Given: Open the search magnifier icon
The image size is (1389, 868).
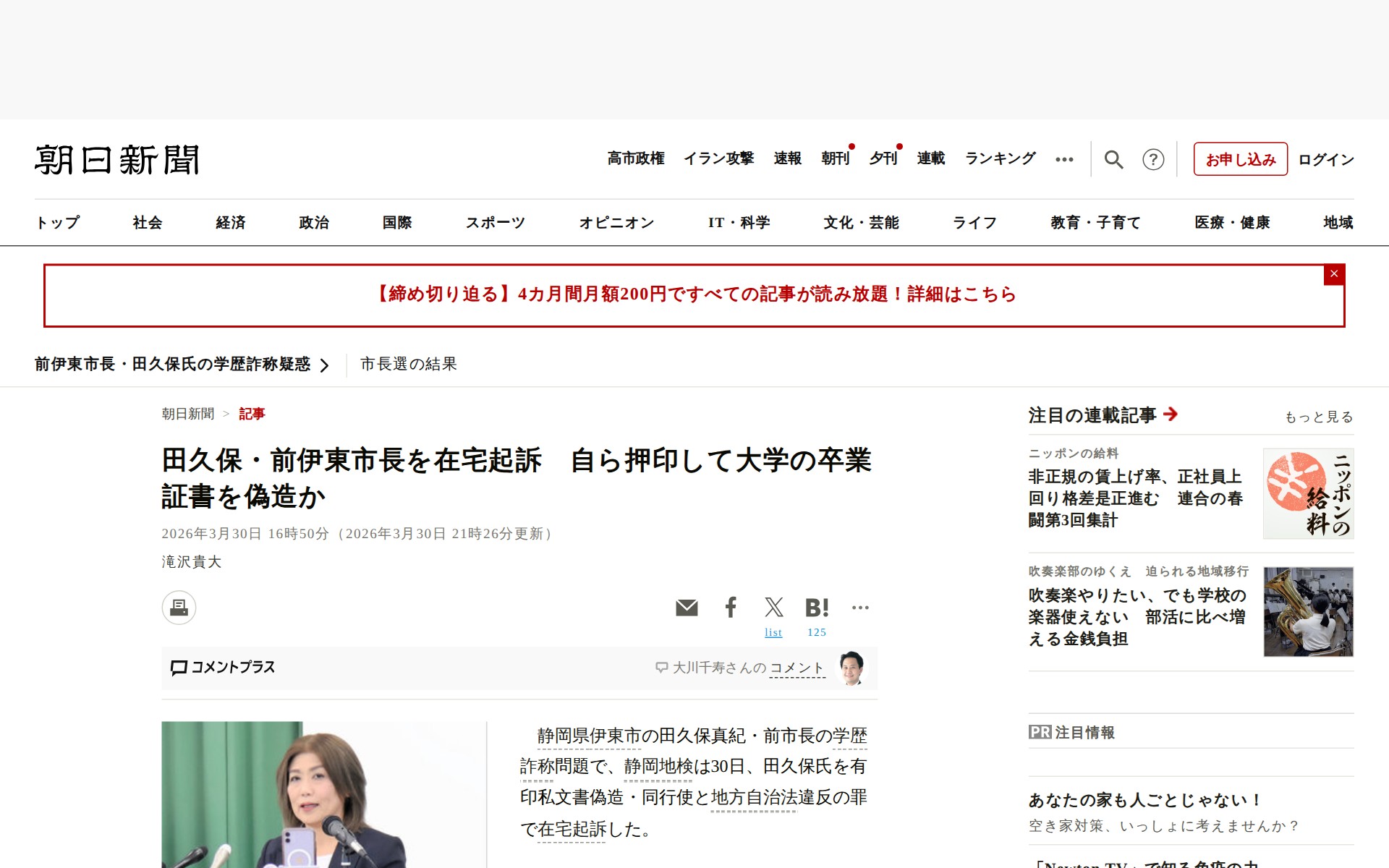Looking at the screenshot, I should point(1113,159).
